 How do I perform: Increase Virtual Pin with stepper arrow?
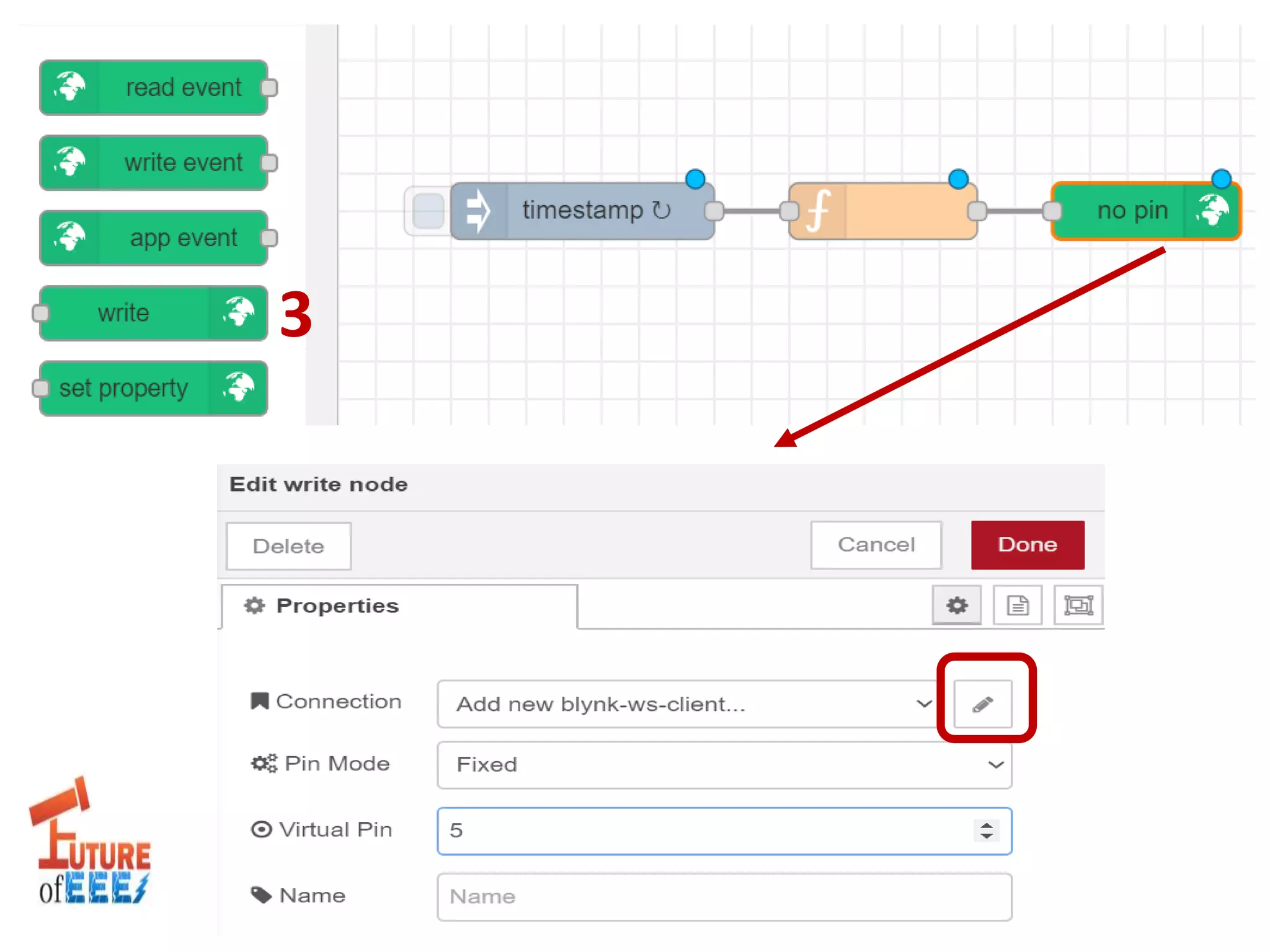[986, 824]
